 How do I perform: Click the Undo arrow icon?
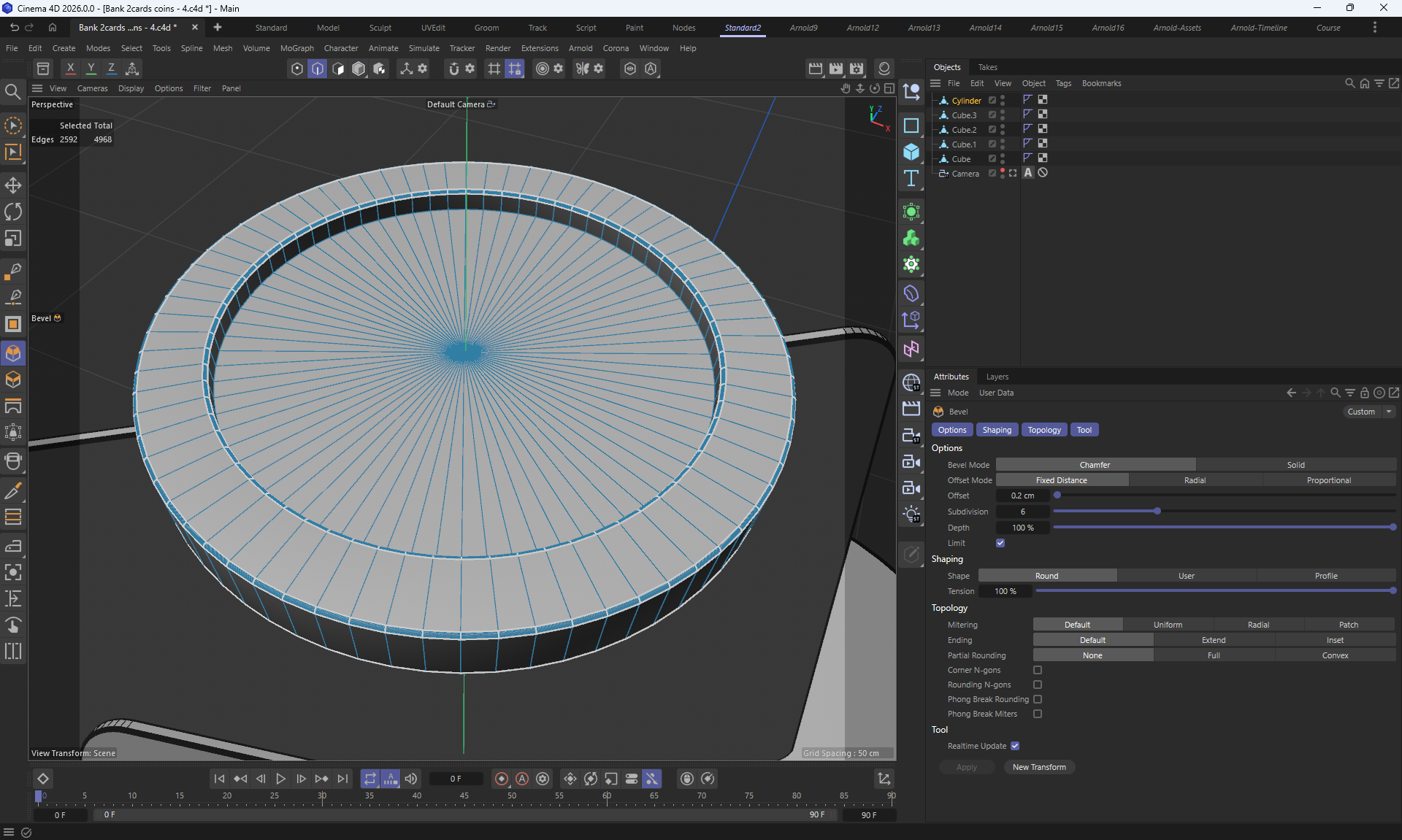pyautogui.click(x=14, y=28)
